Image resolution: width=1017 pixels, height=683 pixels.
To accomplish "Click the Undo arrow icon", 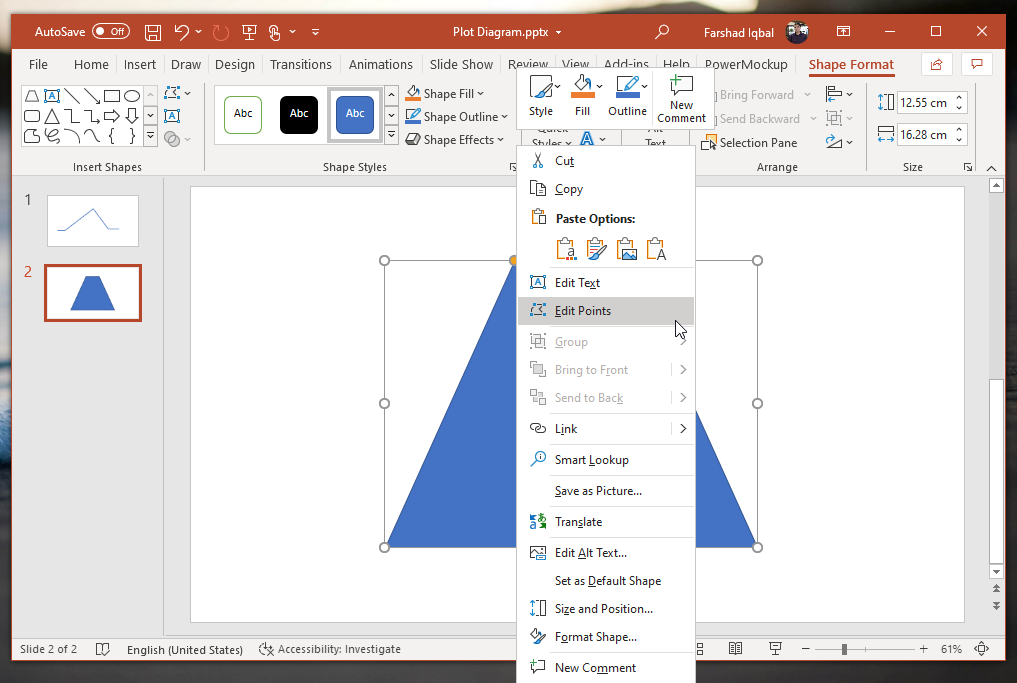I will [182, 32].
